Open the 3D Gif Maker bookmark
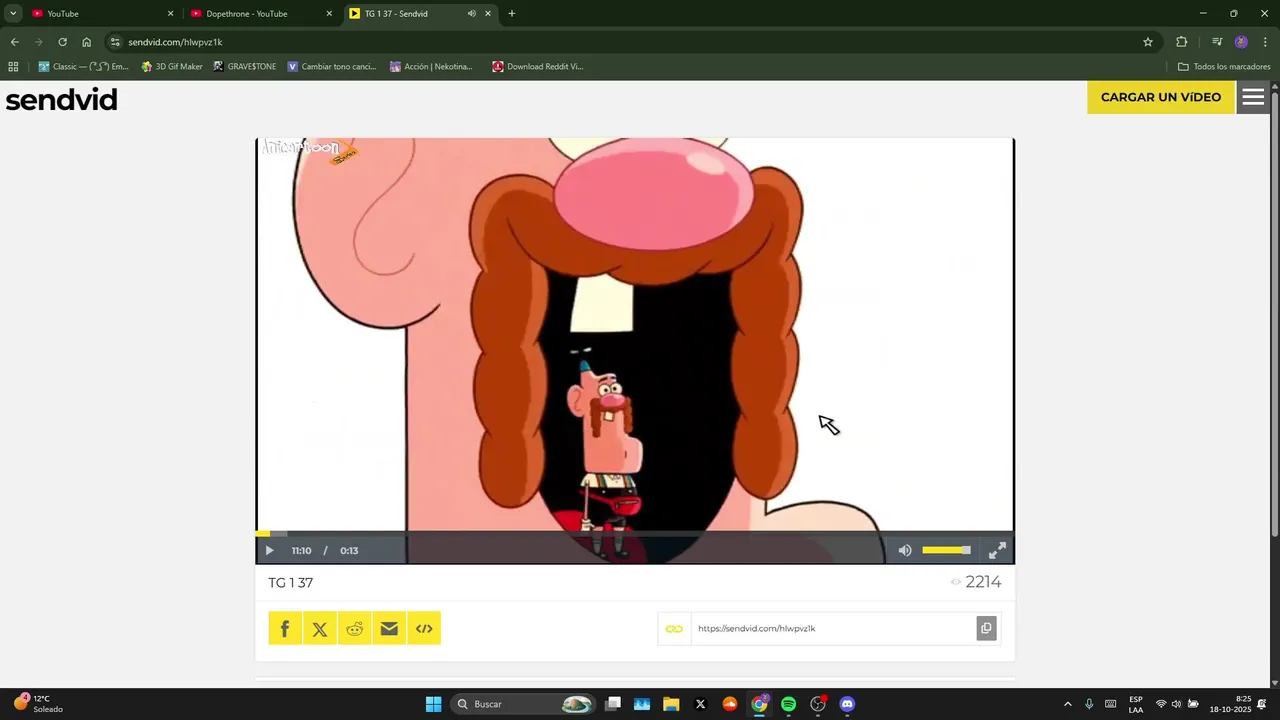Viewport: 1280px width, 720px height. [172, 67]
